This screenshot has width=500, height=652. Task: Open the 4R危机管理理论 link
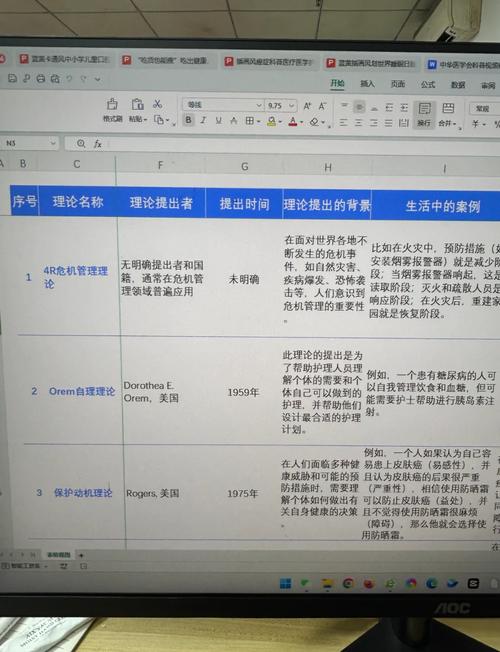[x=75, y=277]
